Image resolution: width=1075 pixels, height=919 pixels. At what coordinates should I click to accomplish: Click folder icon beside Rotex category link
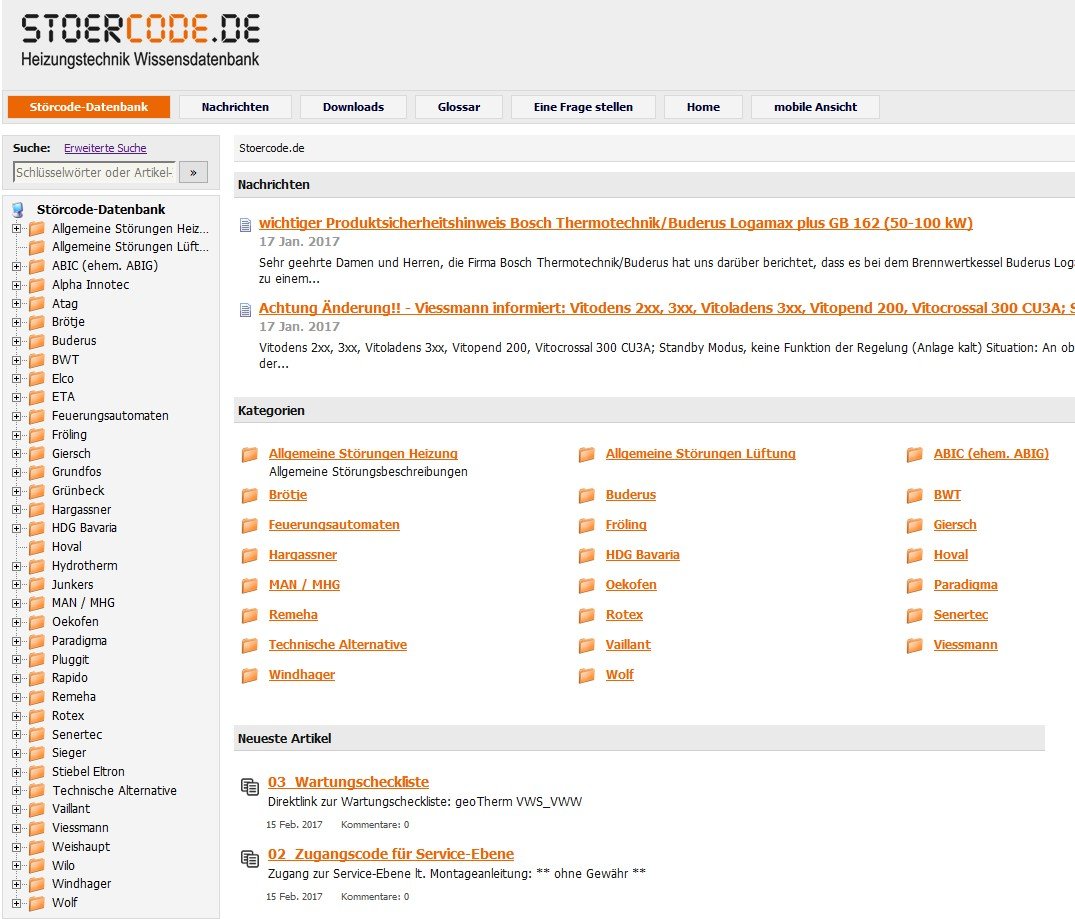click(x=586, y=615)
